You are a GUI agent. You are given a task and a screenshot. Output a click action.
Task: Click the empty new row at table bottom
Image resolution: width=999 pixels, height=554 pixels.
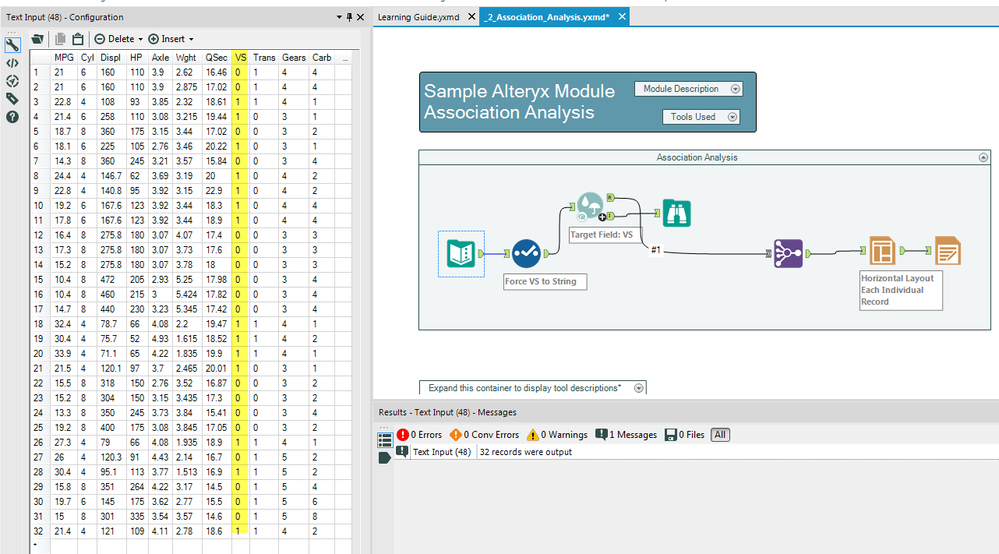[191, 546]
